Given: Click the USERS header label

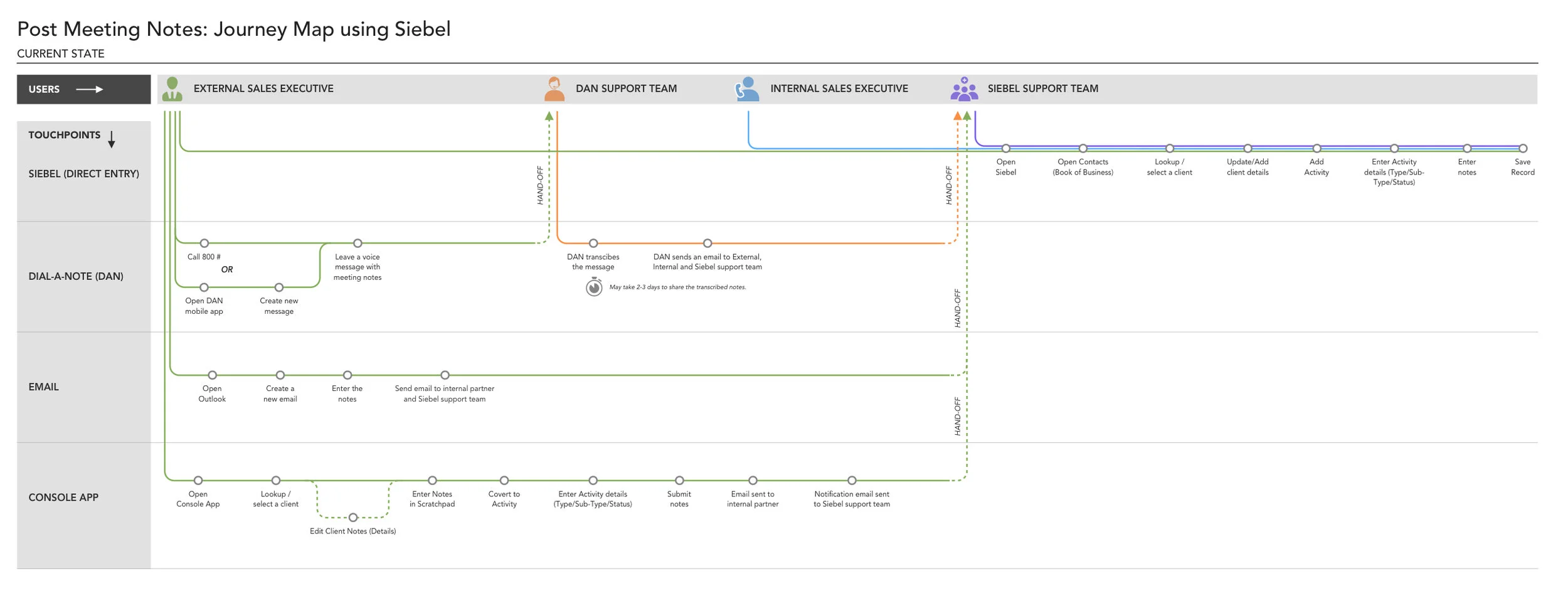Looking at the screenshot, I should point(44,90).
